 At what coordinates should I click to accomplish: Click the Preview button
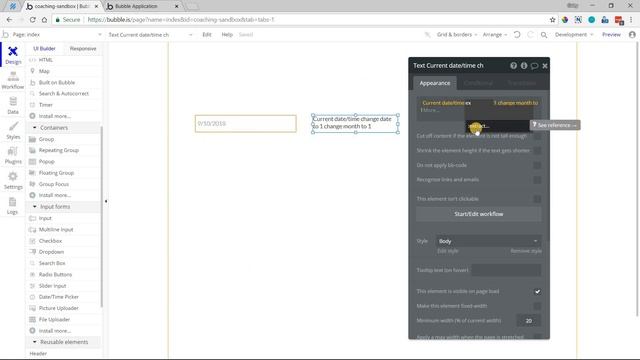611,35
